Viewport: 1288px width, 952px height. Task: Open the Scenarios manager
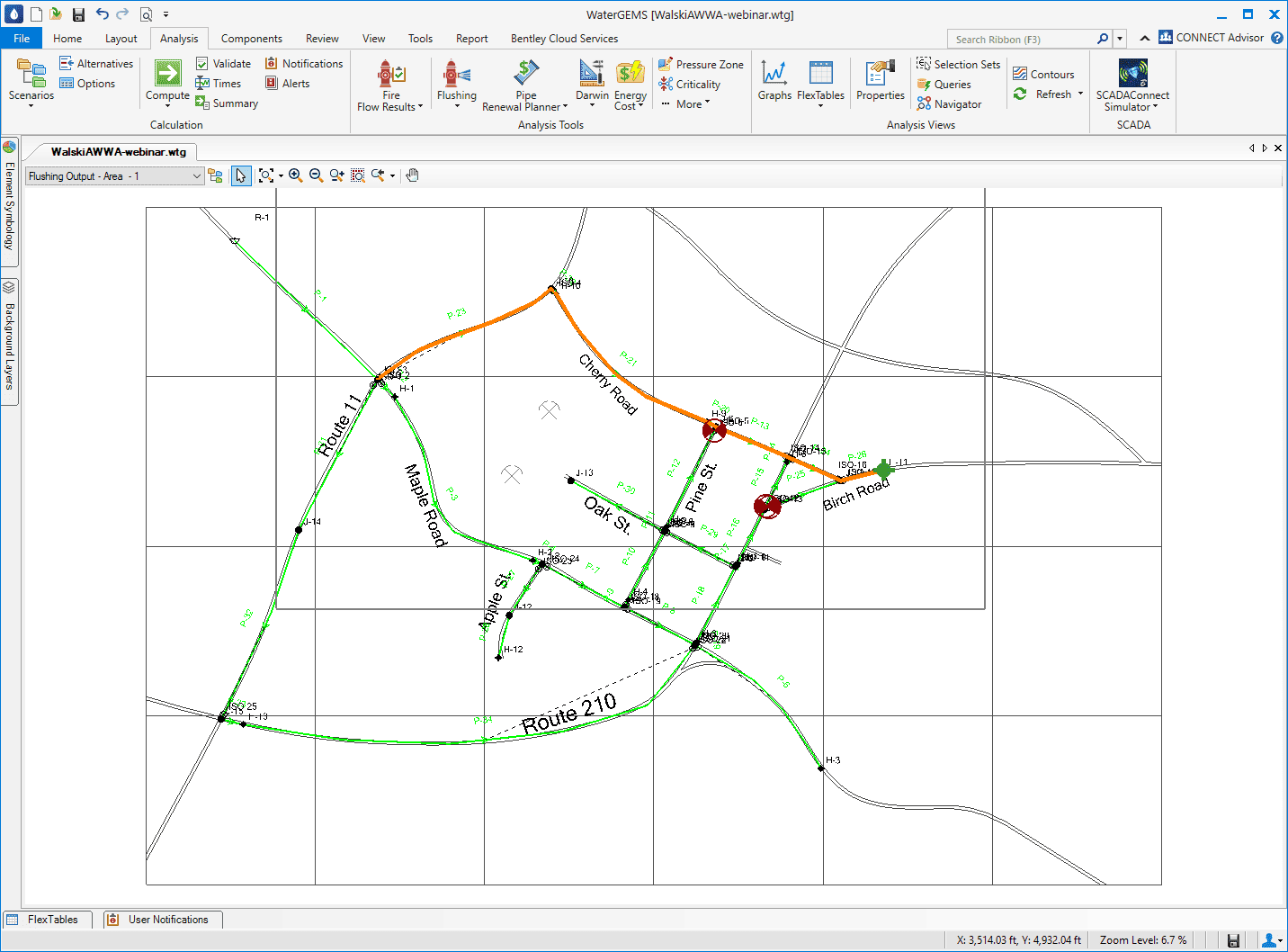click(31, 82)
